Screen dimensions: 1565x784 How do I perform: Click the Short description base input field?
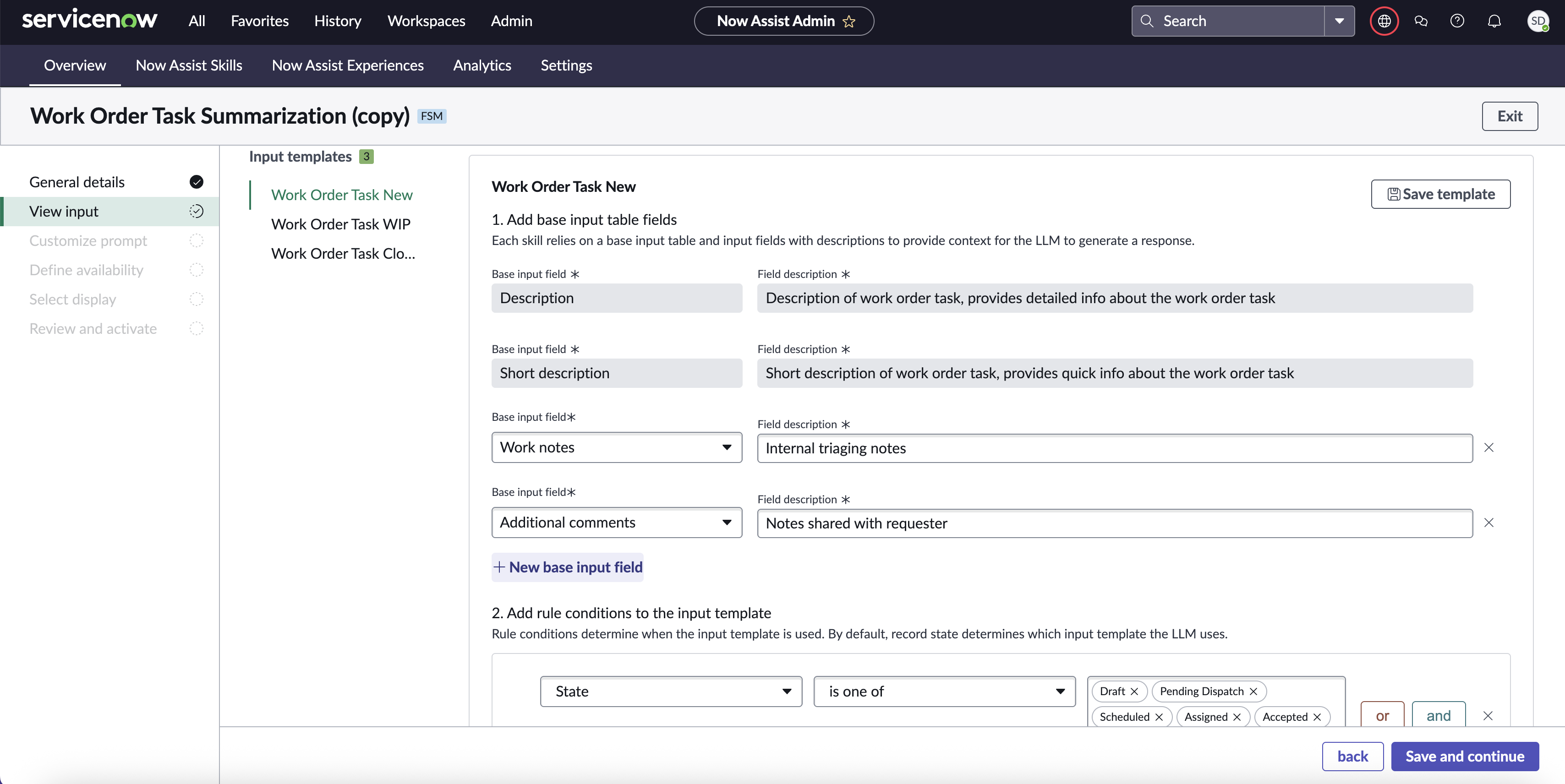point(616,373)
